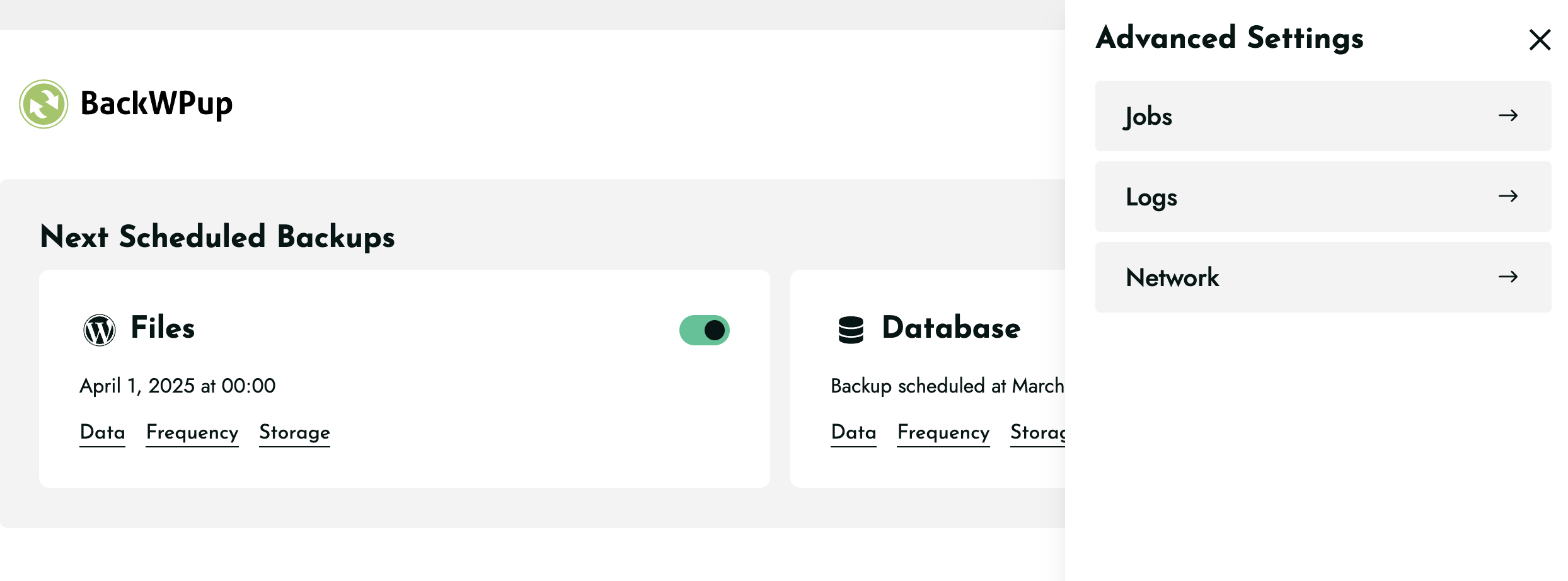Open the Data link under Files
Screen dimensions: 1568x581
click(103, 433)
